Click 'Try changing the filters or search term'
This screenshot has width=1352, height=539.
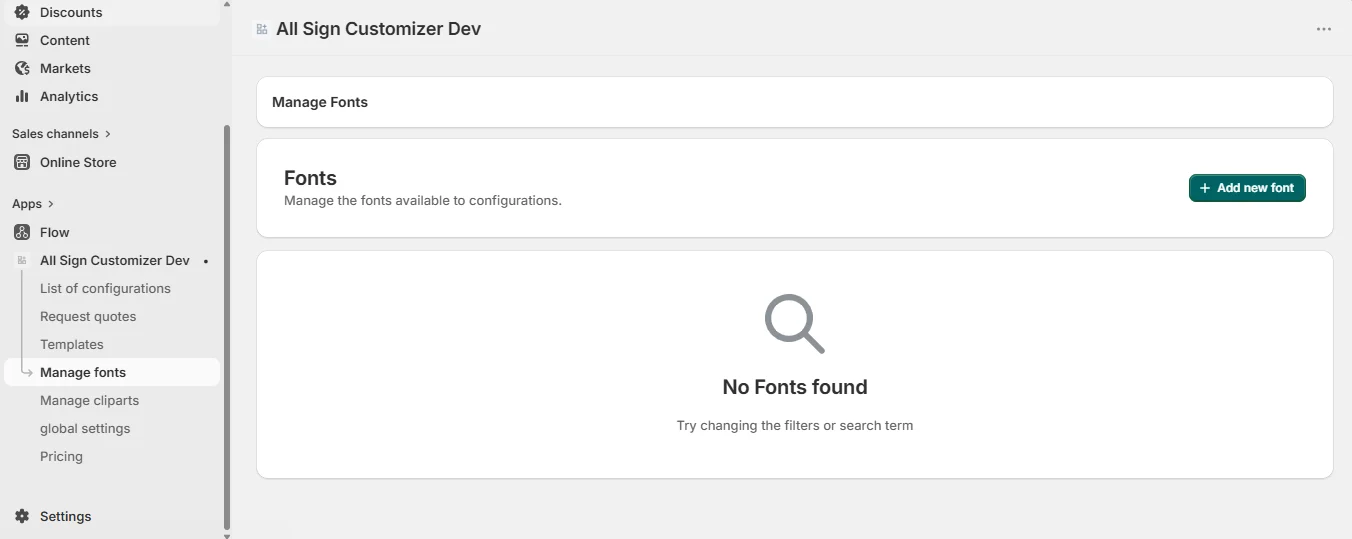tap(795, 425)
